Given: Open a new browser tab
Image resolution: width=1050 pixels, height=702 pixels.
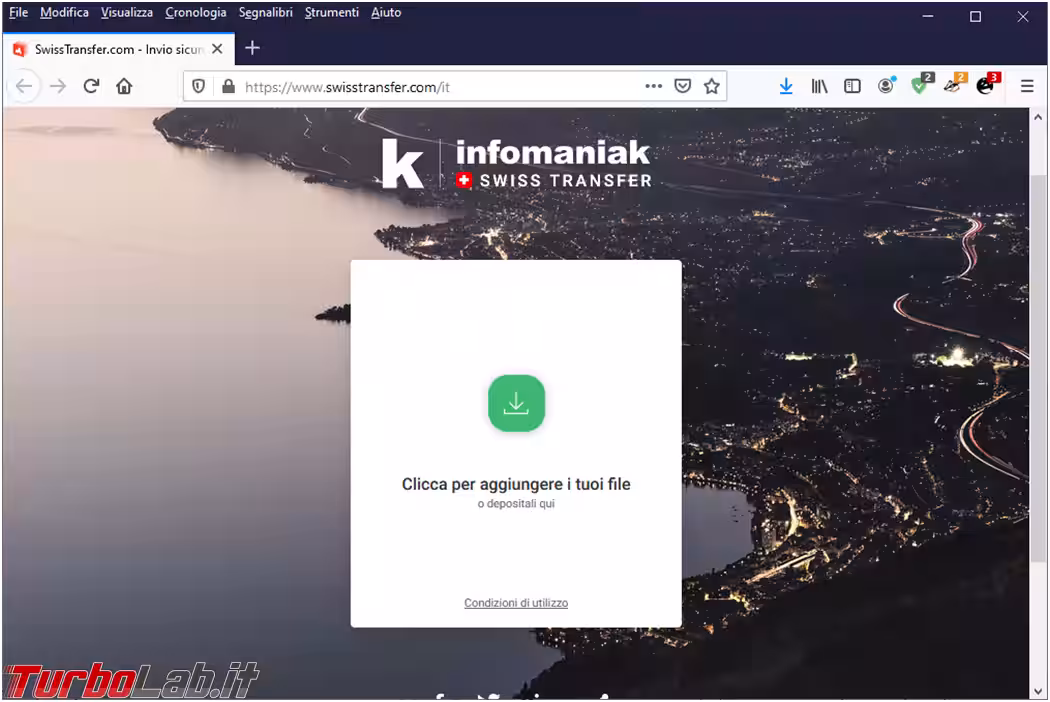Looking at the screenshot, I should pyautogui.click(x=252, y=48).
